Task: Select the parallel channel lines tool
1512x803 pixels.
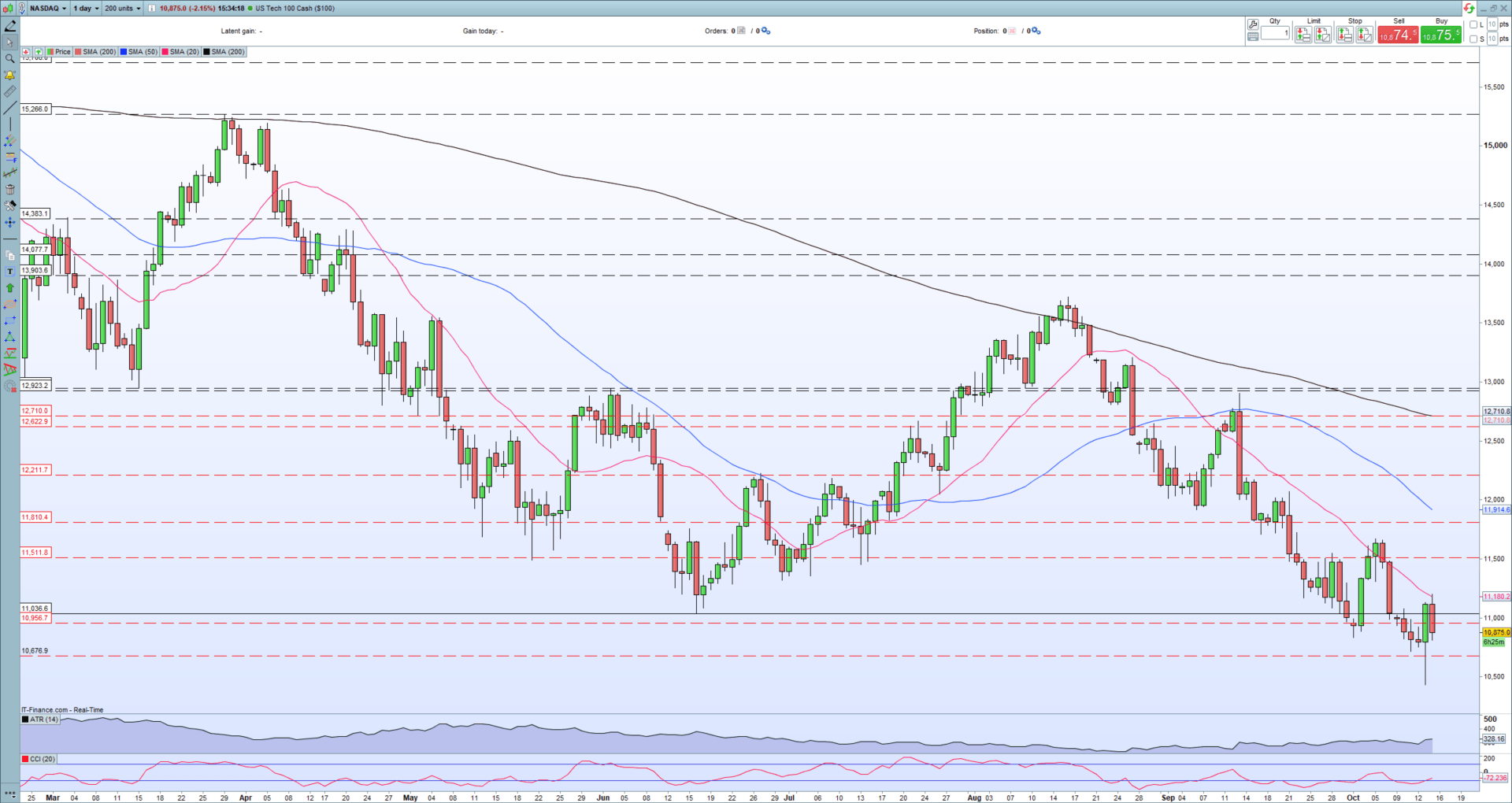Action: [x=10, y=141]
